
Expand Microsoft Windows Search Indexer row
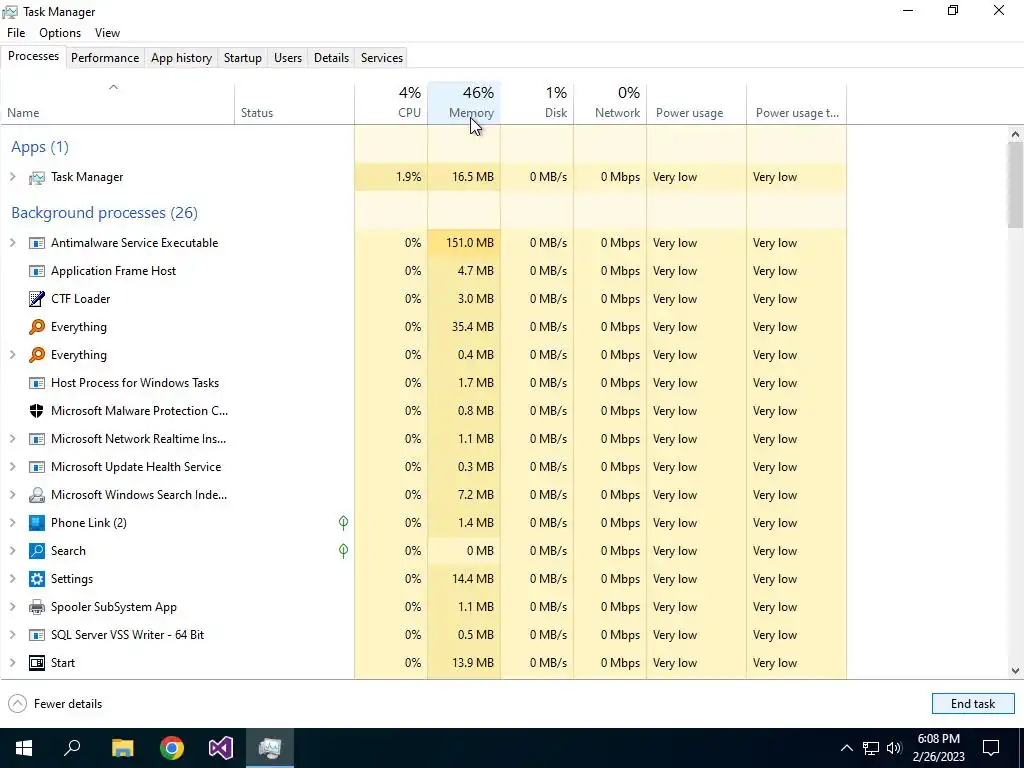[12, 495]
